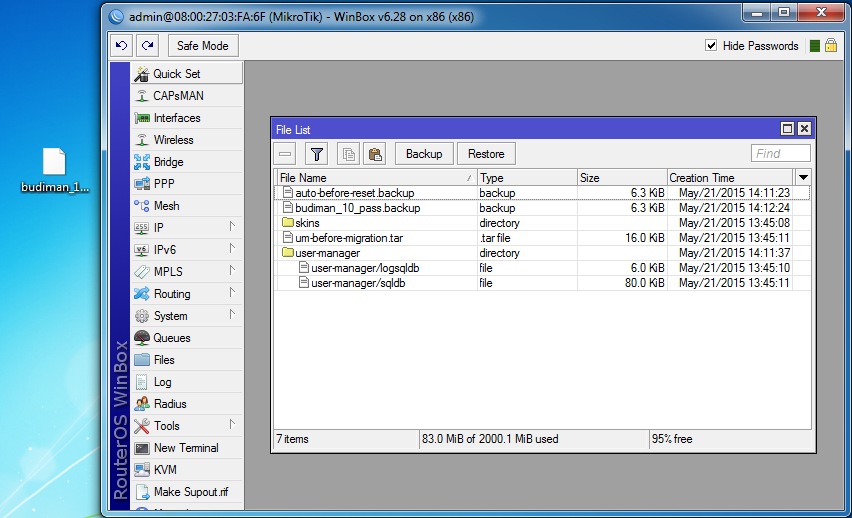Expand the IP submenu arrow
Screen dimensions: 852x518
point(232,226)
